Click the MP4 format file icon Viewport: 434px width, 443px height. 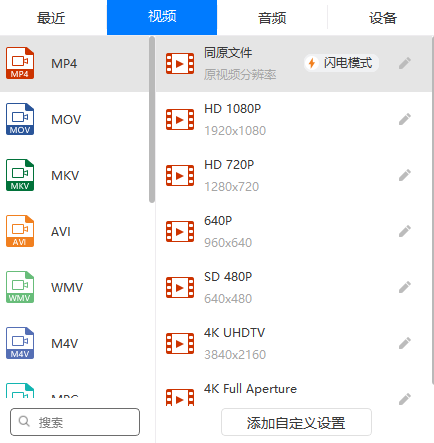(x=20, y=63)
